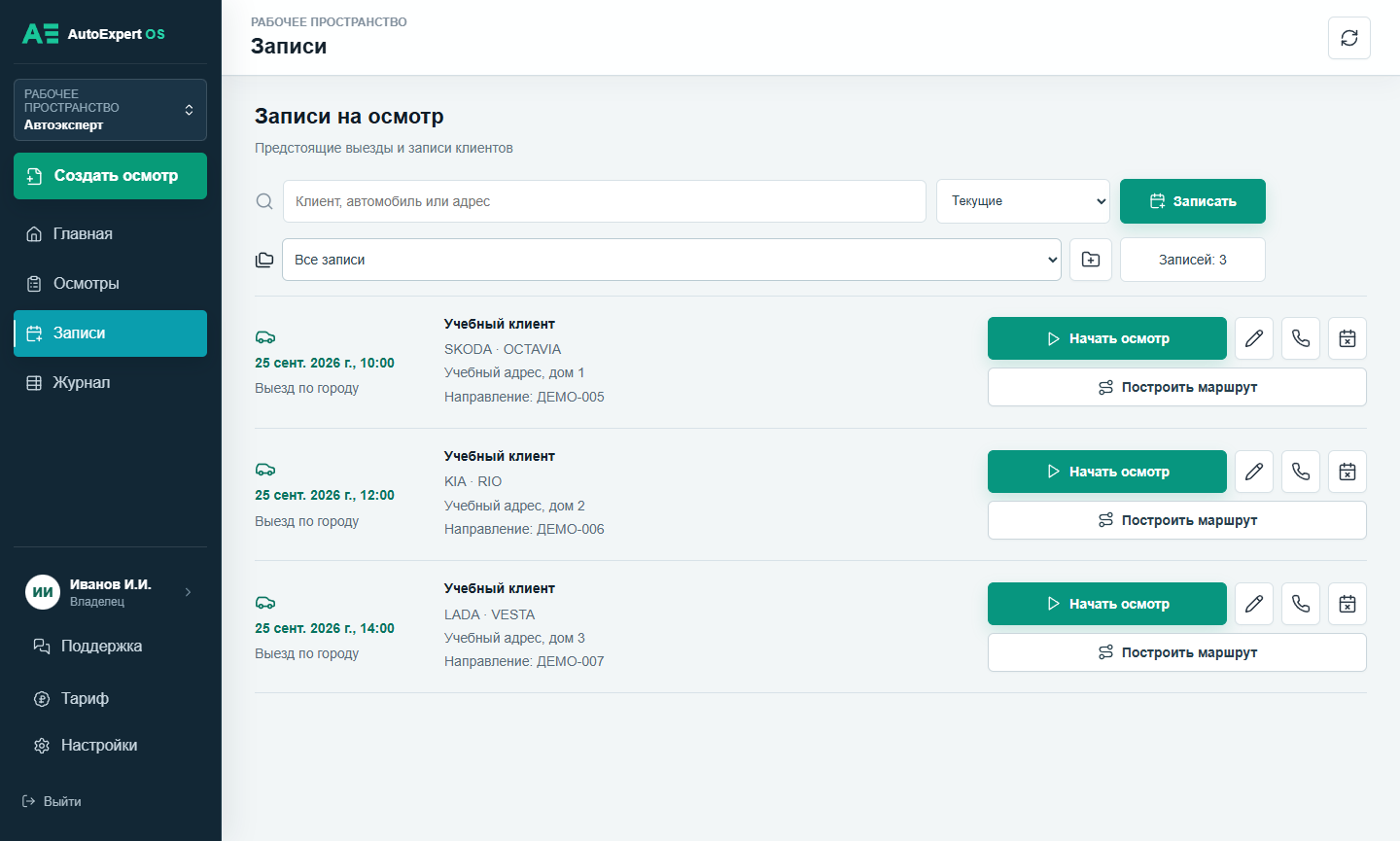
Task: Click Выйти to log out
Action: click(x=52, y=801)
